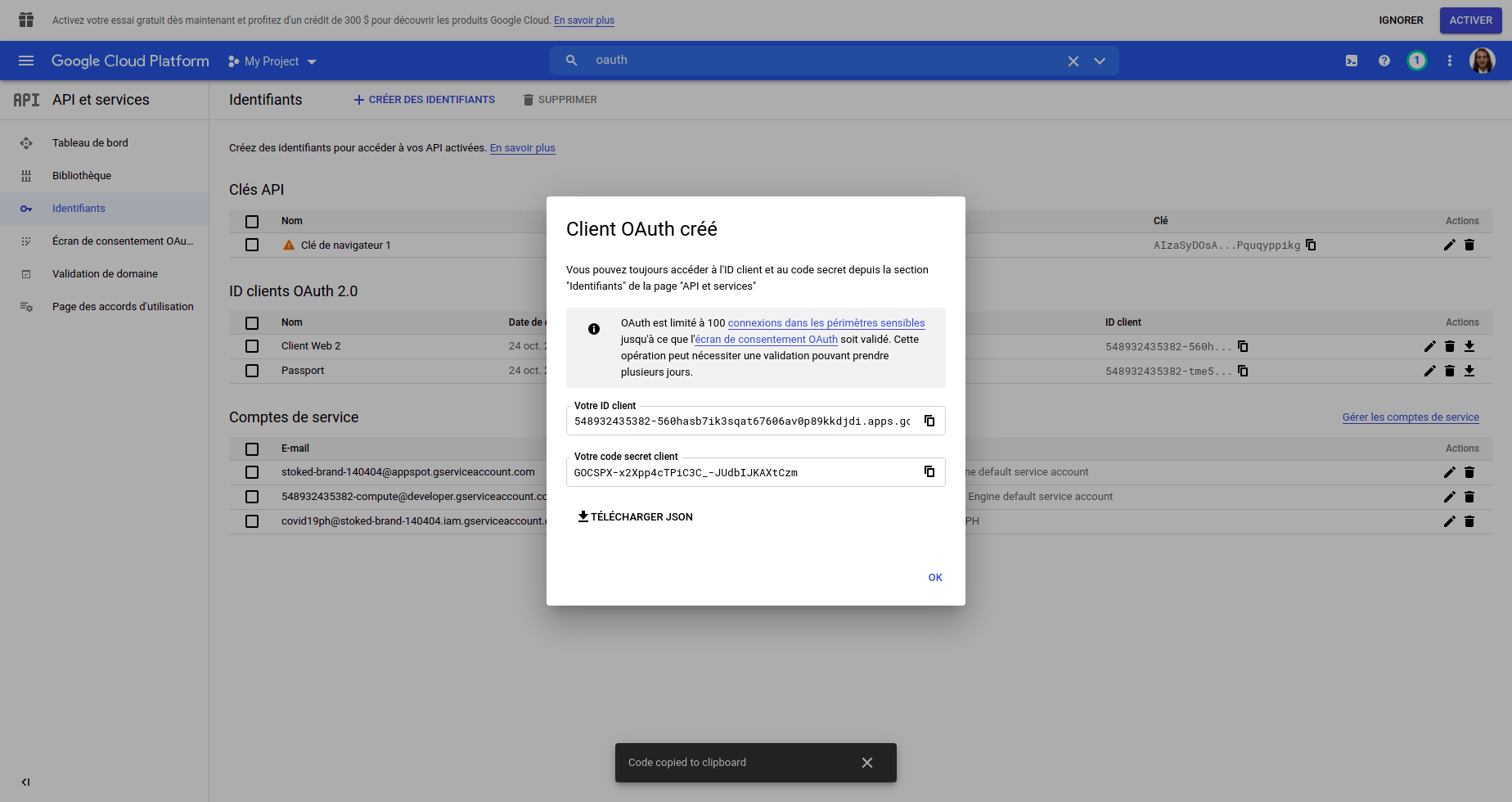The height and width of the screenshot is (802, 1512).
Task: Delete the stoked-brand appspot service account
Action: click(1469, 472)
